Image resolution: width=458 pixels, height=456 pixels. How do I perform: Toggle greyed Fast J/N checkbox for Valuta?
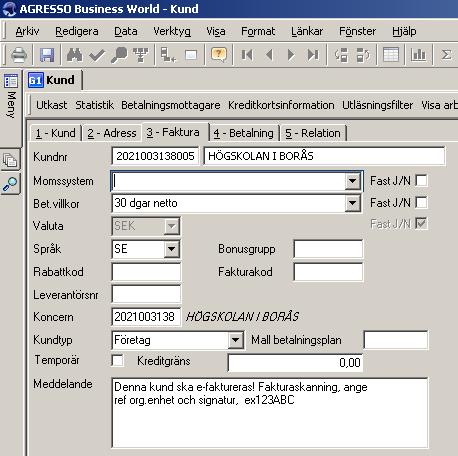coord(422,224)
